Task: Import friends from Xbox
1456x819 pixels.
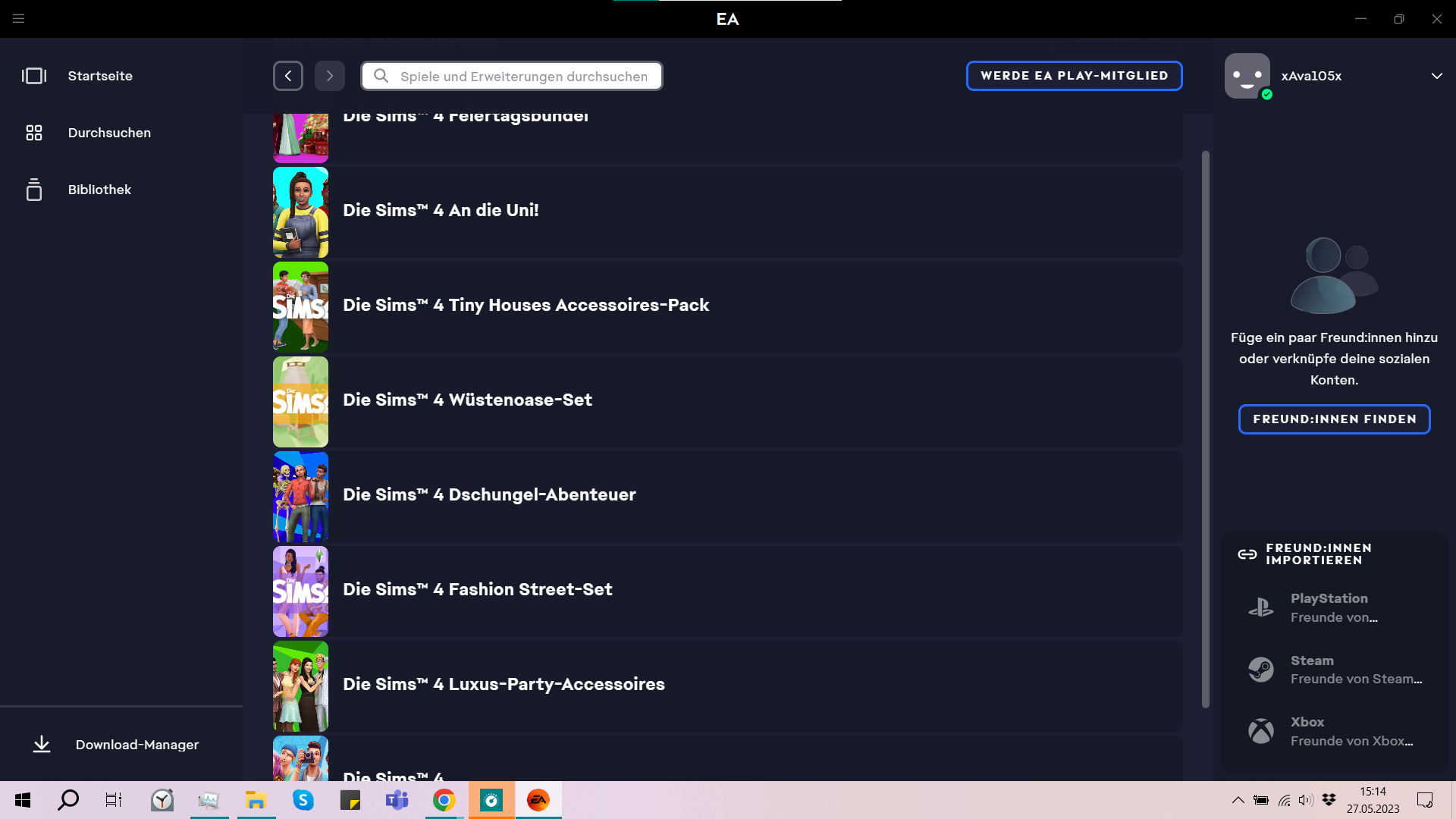Action: 1335,731
